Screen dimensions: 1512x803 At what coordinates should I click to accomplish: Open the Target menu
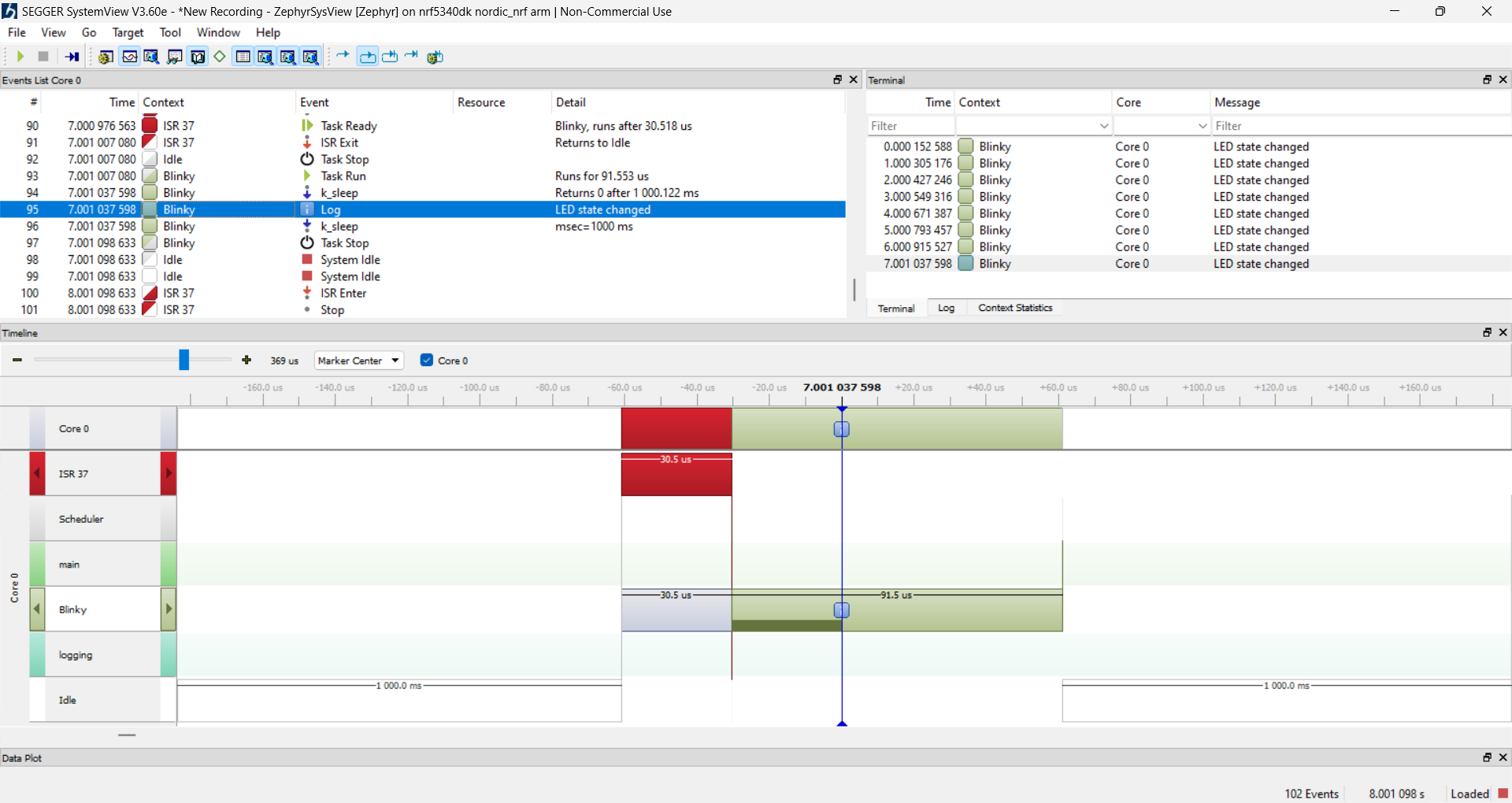[128, 32]
